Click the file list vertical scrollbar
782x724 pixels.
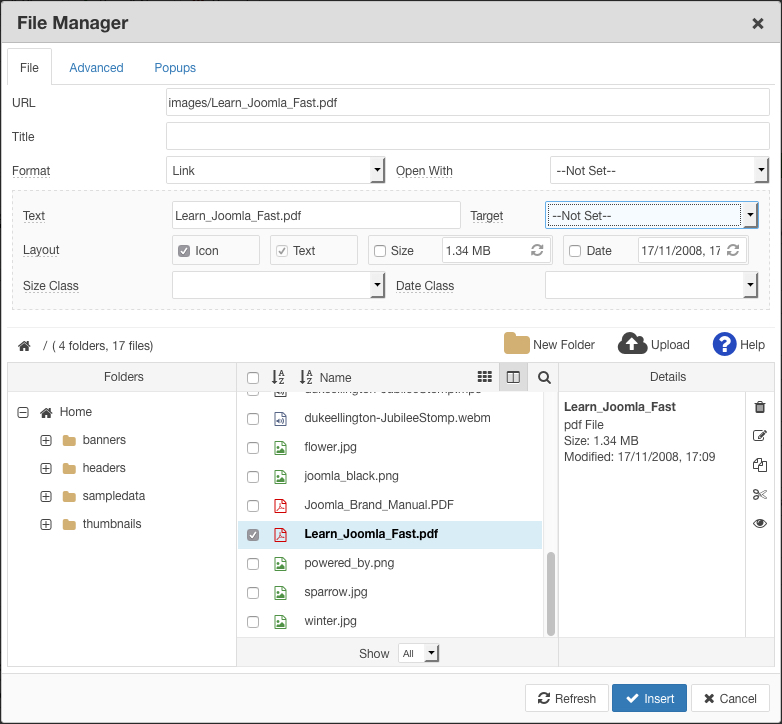550,592
